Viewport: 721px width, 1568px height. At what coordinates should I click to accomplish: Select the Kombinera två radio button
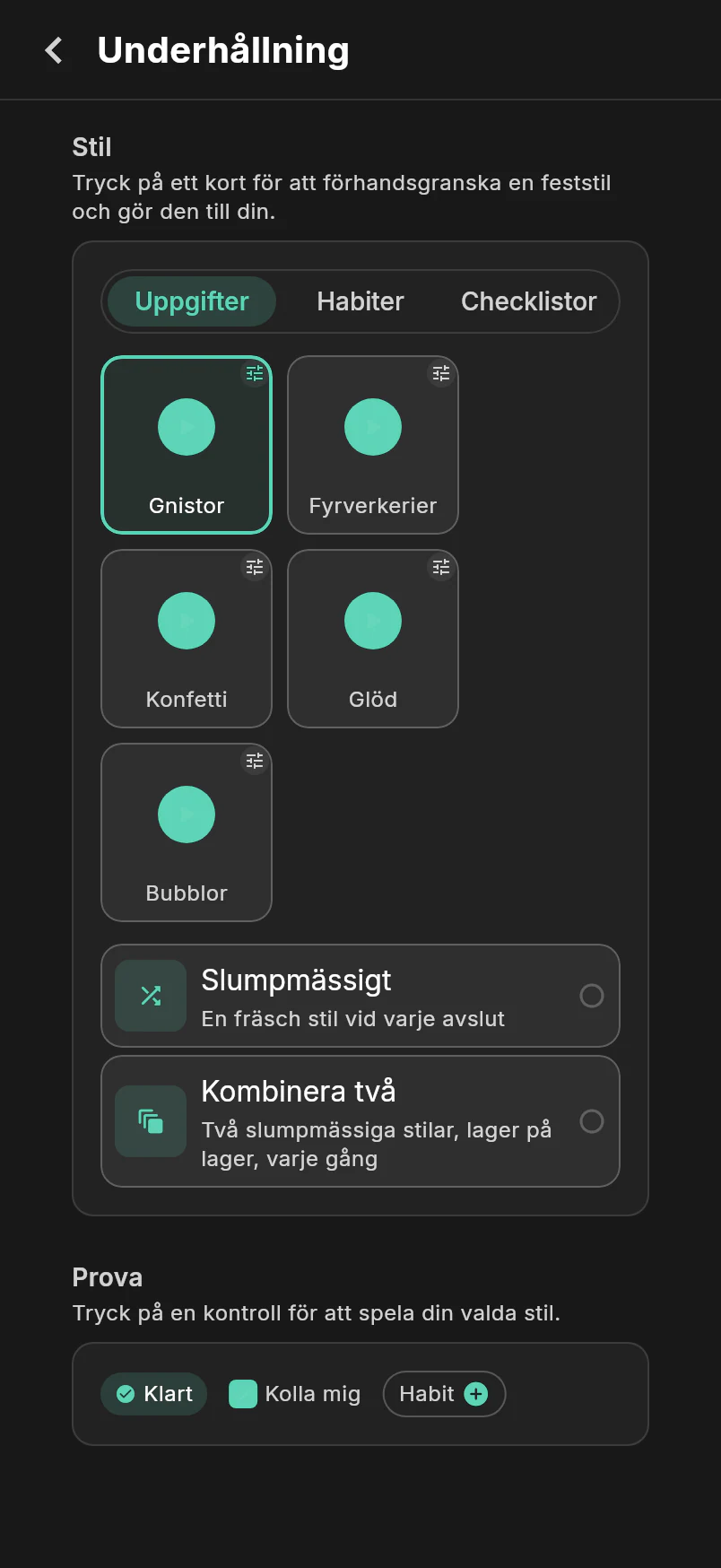point(592,1121)
